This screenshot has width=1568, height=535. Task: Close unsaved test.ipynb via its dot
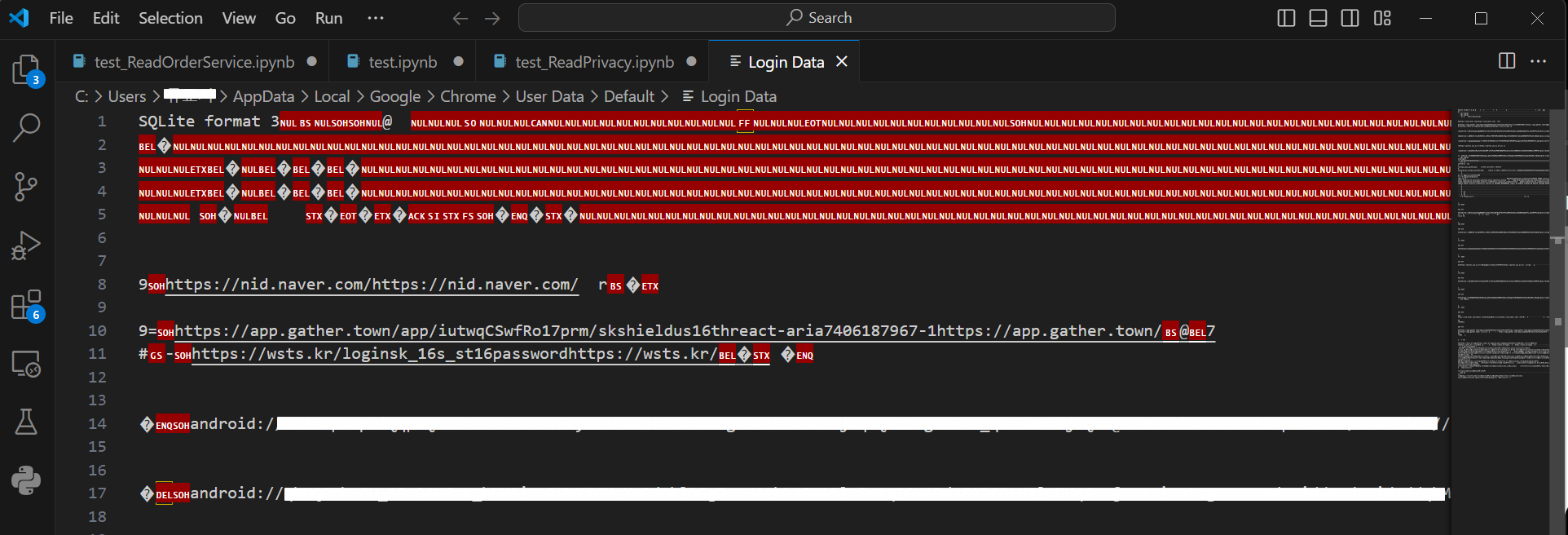click(x=459, y=61)
